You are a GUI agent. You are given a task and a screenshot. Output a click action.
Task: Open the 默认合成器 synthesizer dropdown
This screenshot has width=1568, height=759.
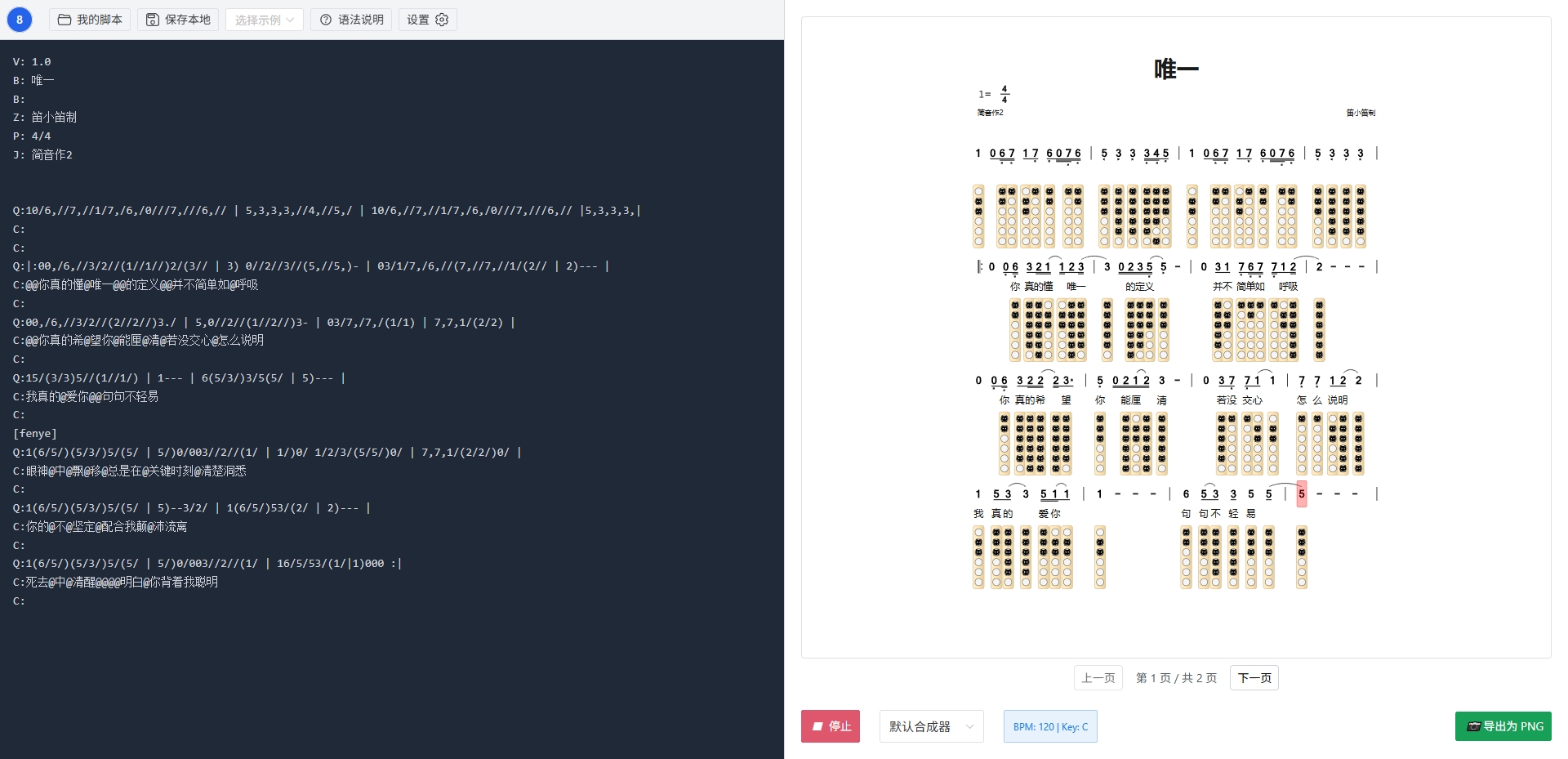(x=930, y=726)
